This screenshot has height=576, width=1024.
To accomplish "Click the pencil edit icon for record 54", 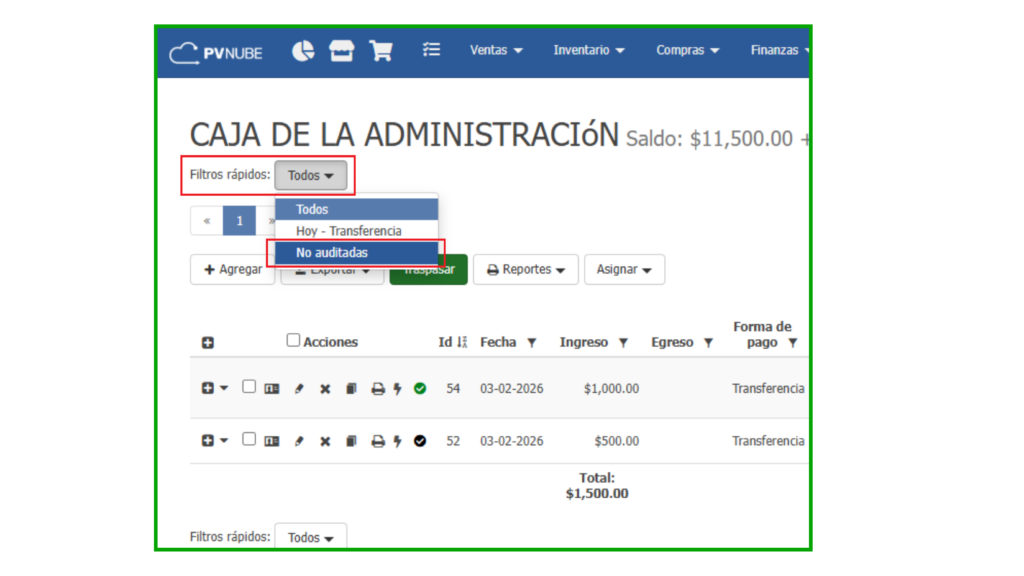I will 299,389.
